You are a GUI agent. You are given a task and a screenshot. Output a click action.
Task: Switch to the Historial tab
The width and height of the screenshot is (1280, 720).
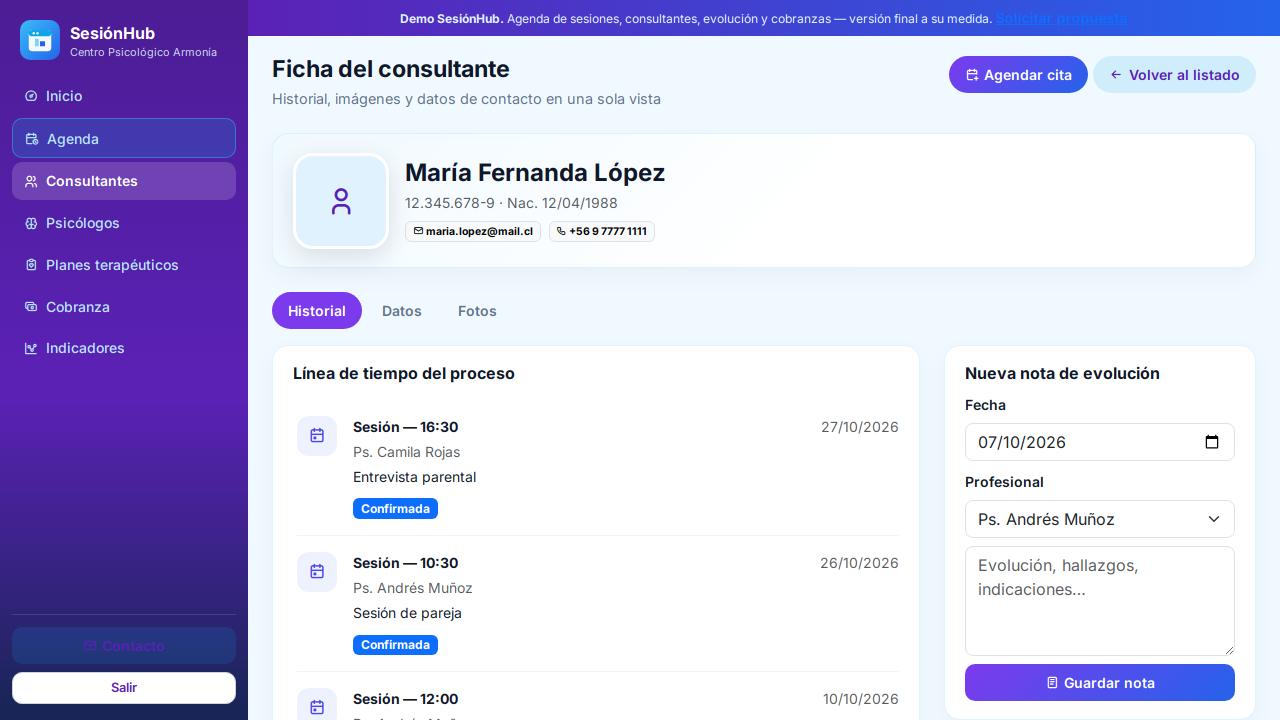click(317, 311)
